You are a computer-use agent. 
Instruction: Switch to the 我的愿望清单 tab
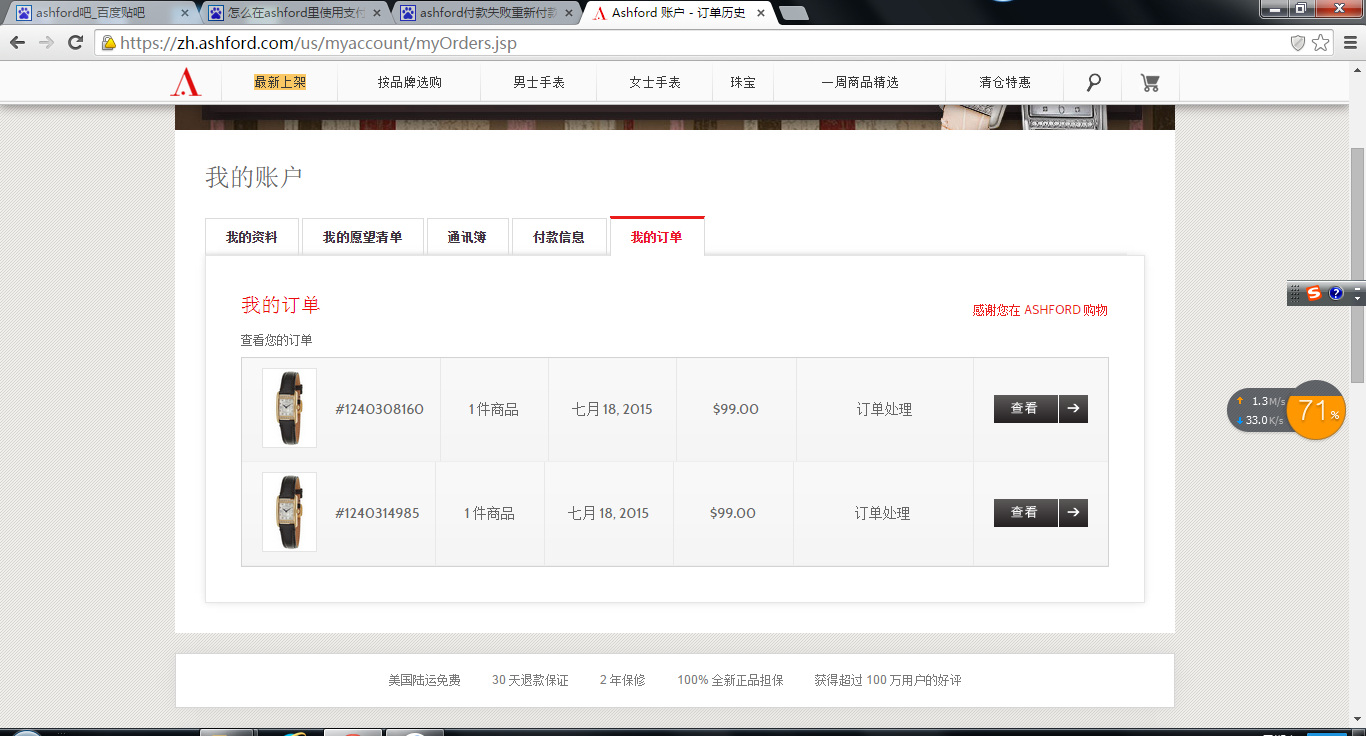coord(363,237)
